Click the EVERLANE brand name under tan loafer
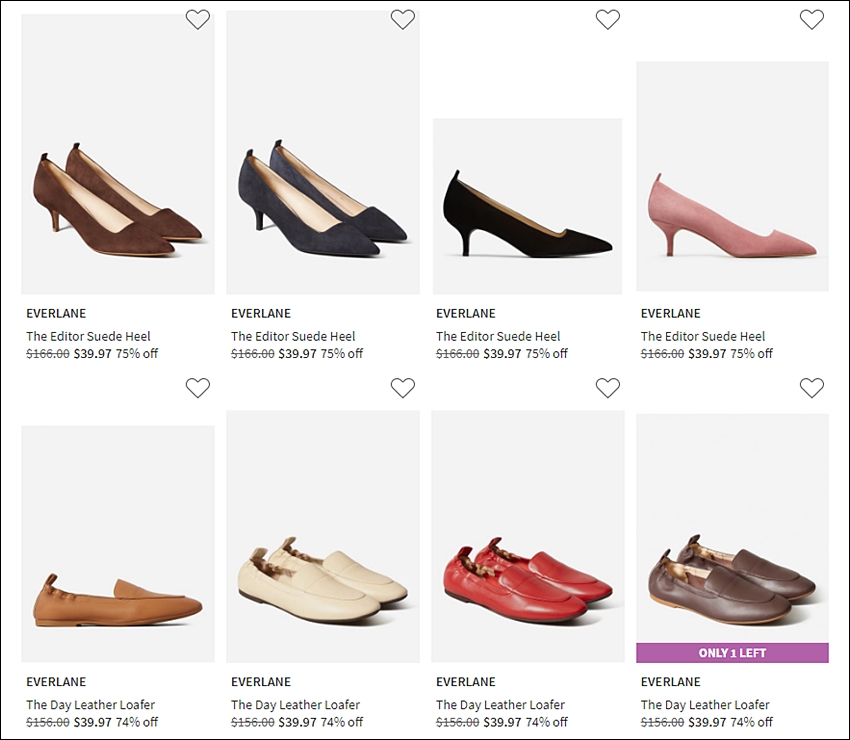 coord(56,681)
